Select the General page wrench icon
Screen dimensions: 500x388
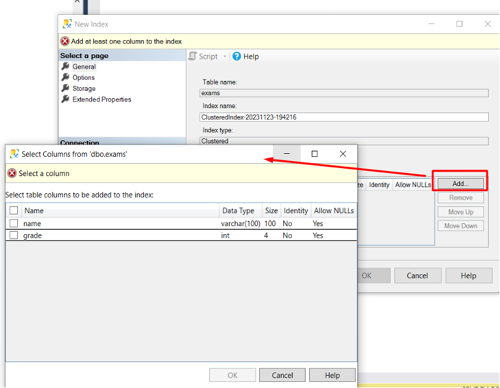point(65,66)
